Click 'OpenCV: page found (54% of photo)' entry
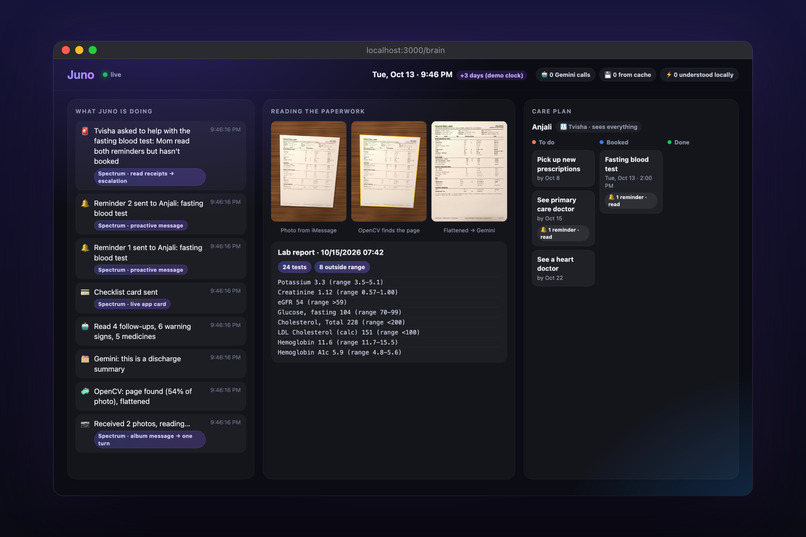 [160, 396]
